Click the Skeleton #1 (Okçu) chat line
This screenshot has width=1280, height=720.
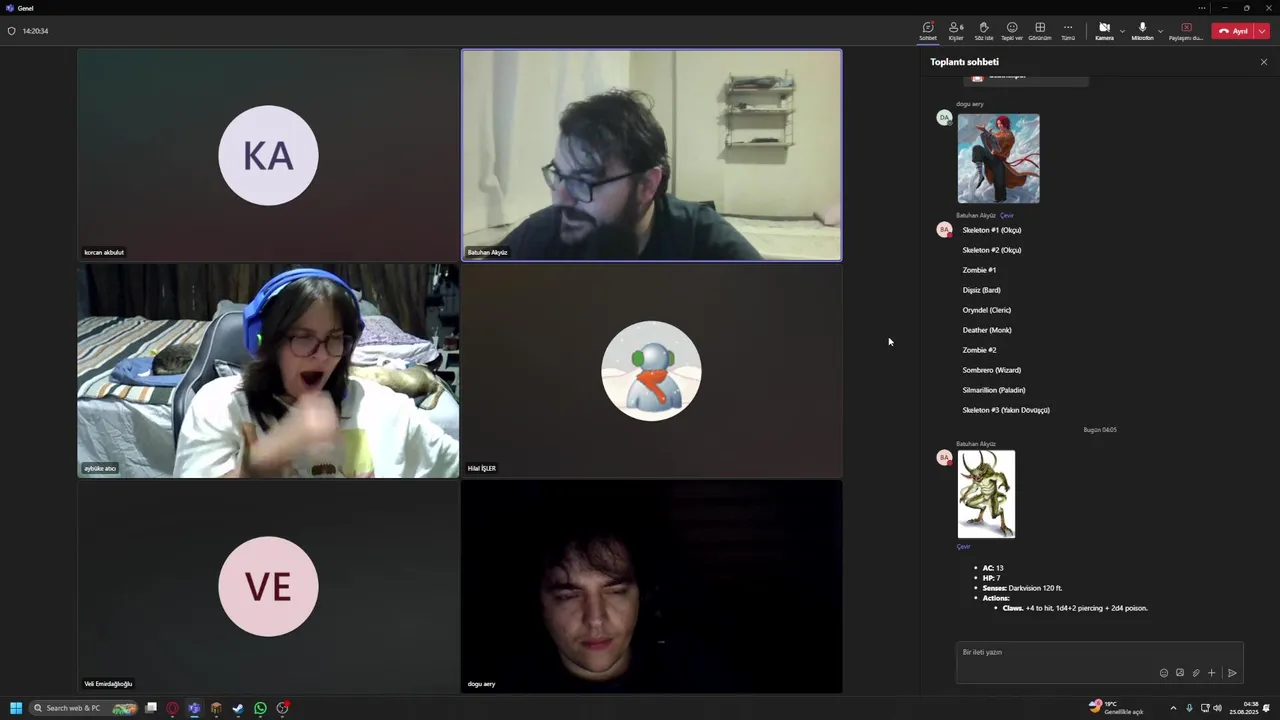pyautogui.click(x=992, y=230)
